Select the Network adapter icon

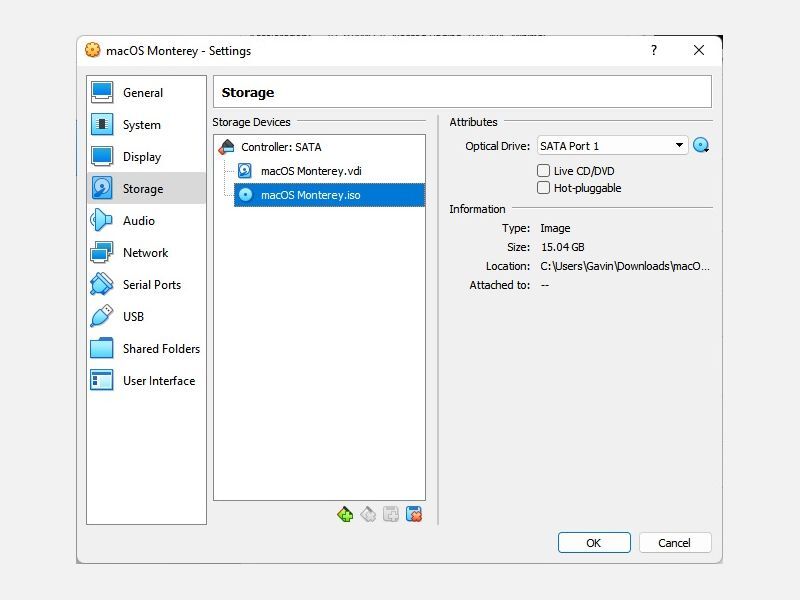[105, 252]
